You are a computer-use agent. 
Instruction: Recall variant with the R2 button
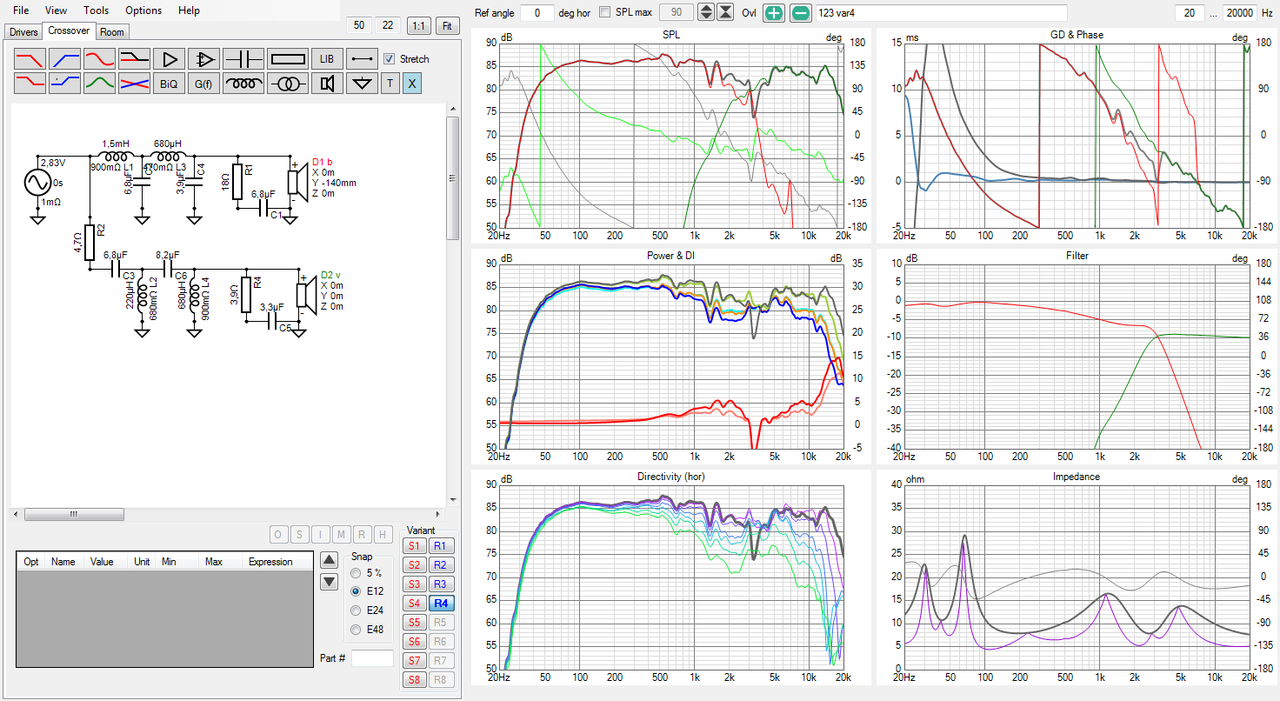441,565
